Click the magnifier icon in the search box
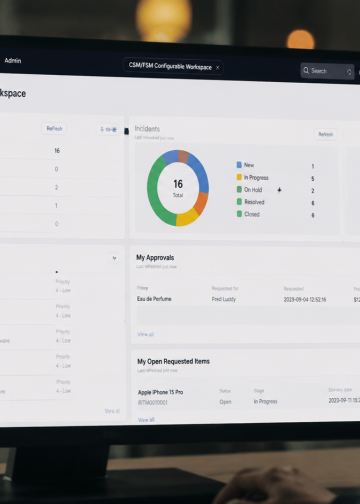 306,70
